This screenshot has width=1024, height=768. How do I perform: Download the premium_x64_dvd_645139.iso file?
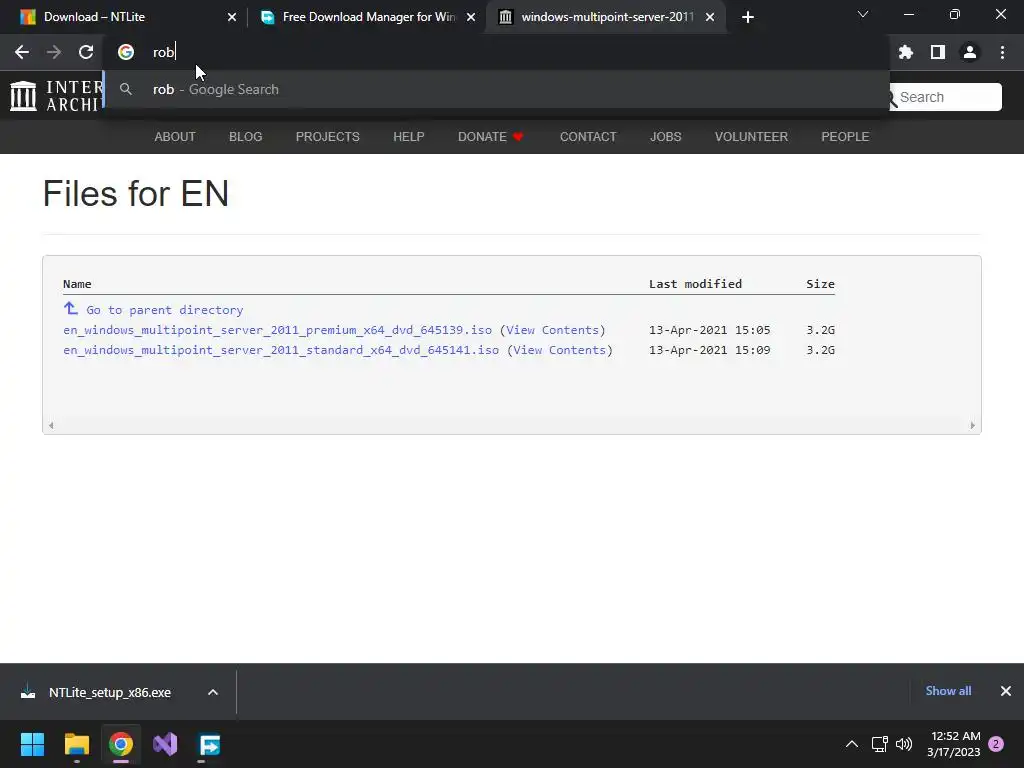pyautogui.click(x=278, y=330)
